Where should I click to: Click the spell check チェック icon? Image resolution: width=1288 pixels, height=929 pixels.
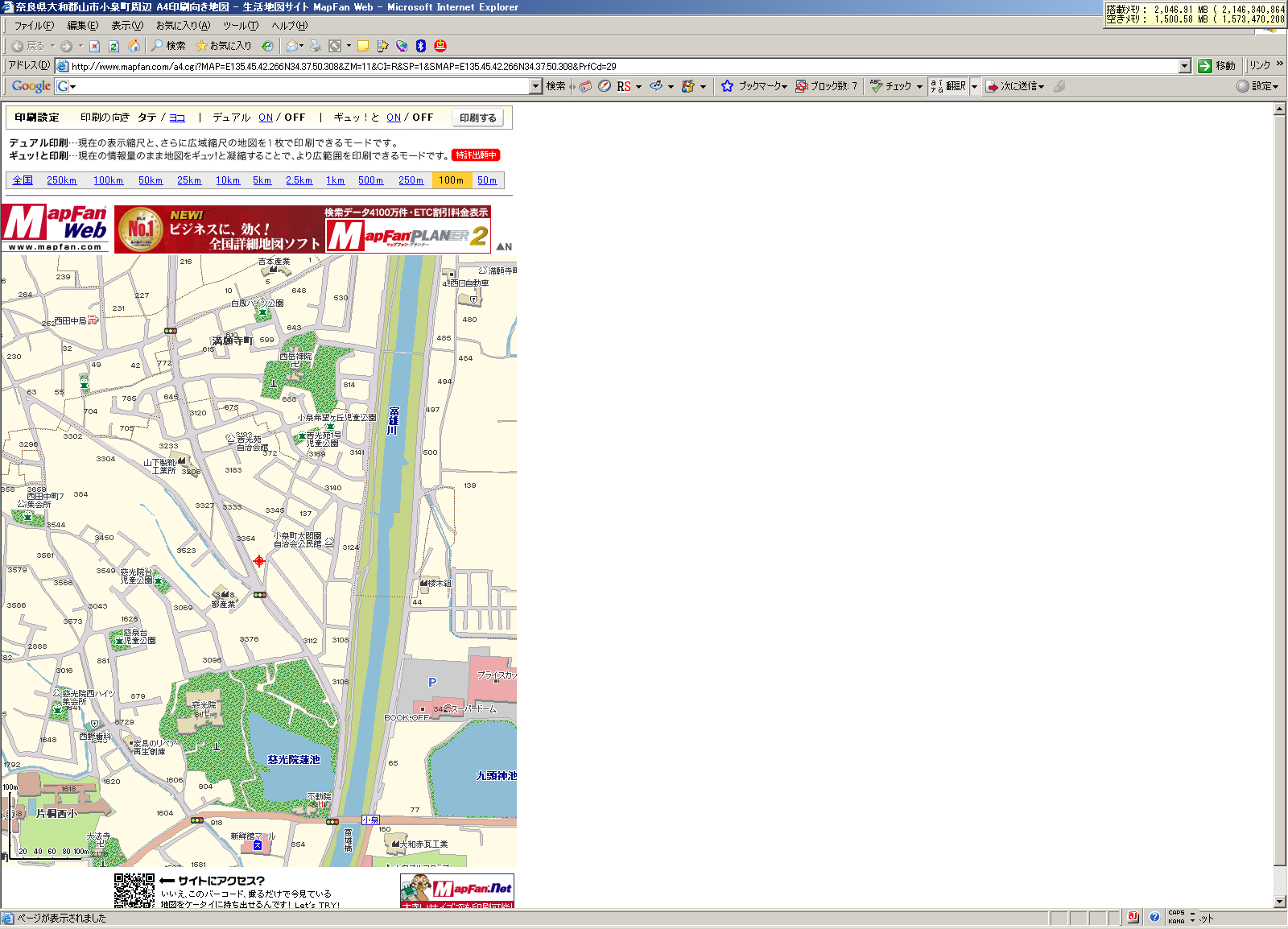pyautogui.click(x=876, y=86)
